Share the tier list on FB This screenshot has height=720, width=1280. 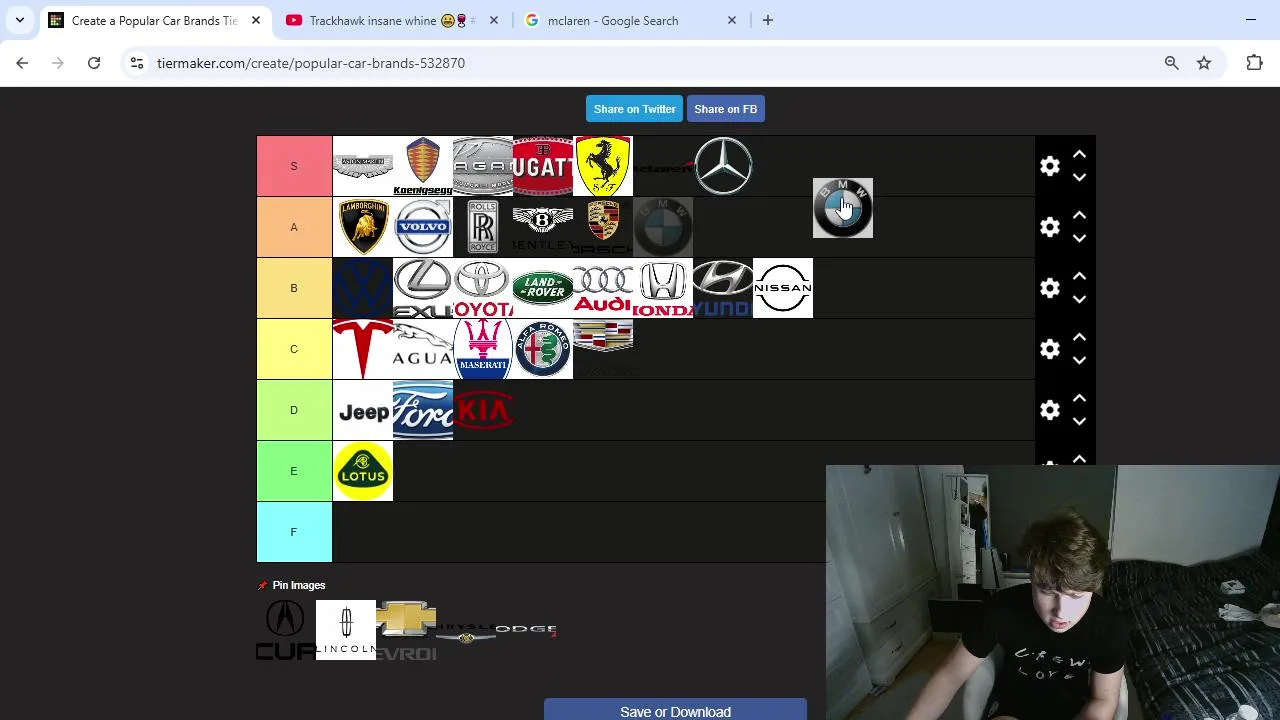coord(725,109)
